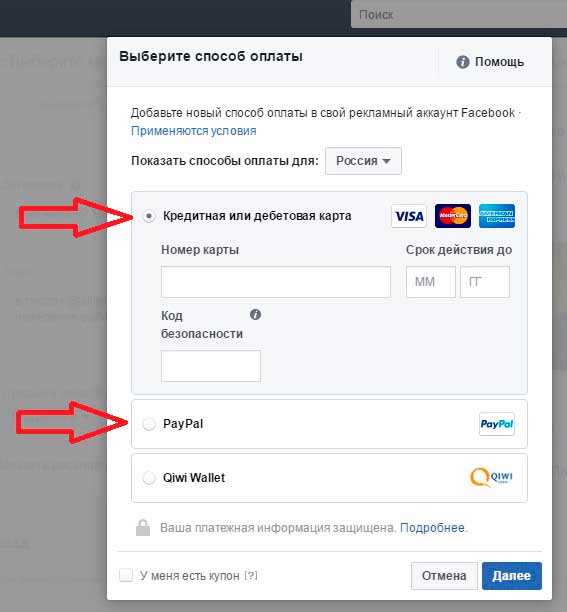Click the MasterCard logo icon
Viewport: 567px width, 612px height.
[x=453, y=216]
